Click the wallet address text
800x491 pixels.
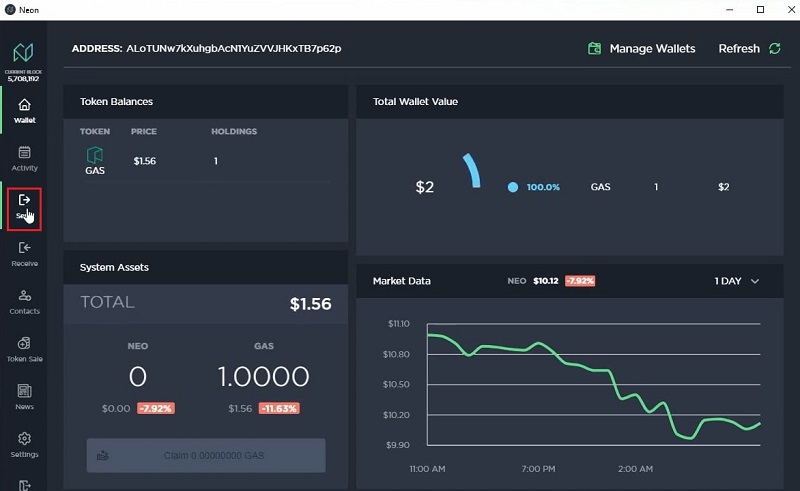click(x=233, y=48)
